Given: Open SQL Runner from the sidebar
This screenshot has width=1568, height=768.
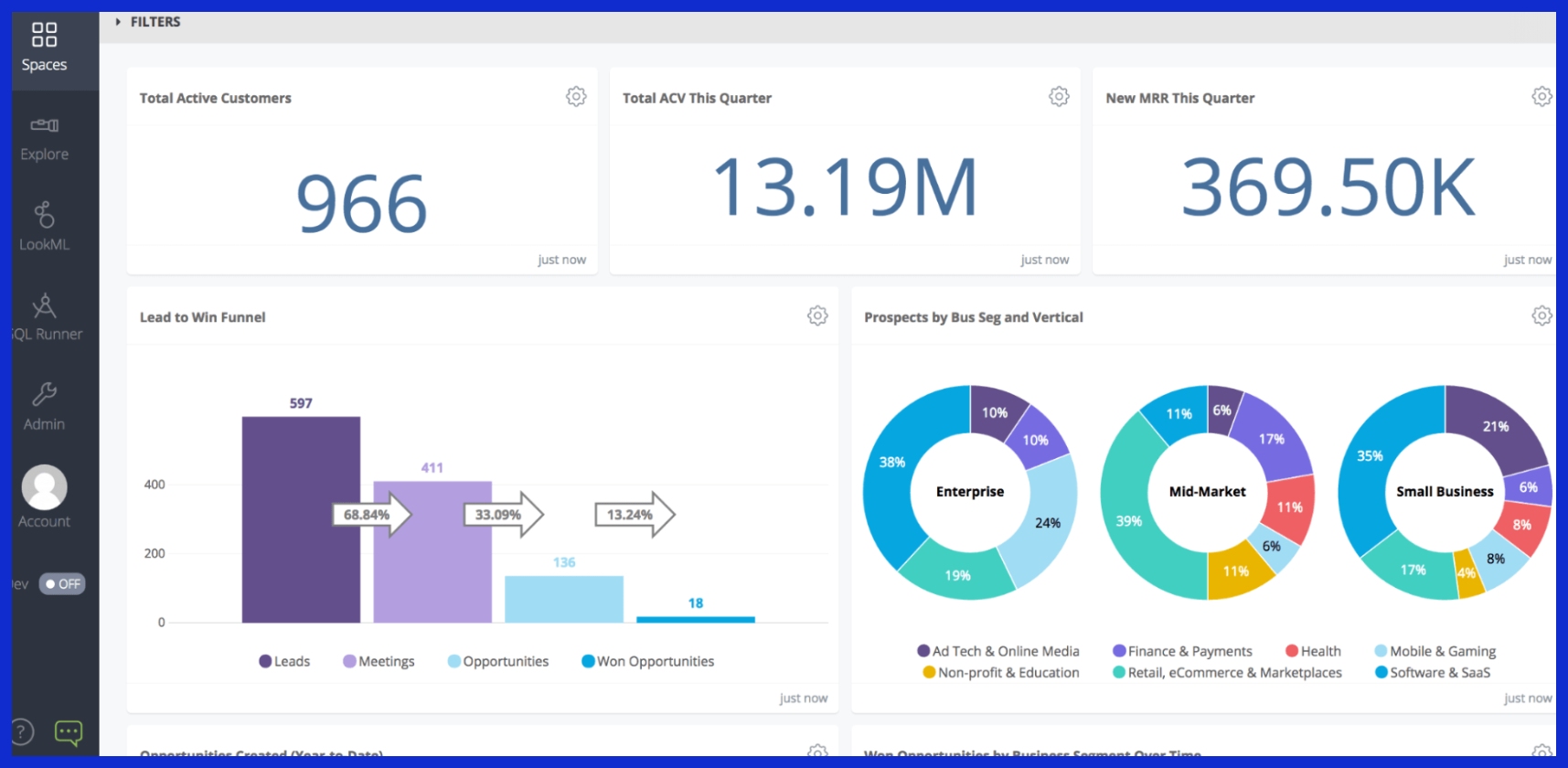Looking at the screenshot, I should click(44, 317).
